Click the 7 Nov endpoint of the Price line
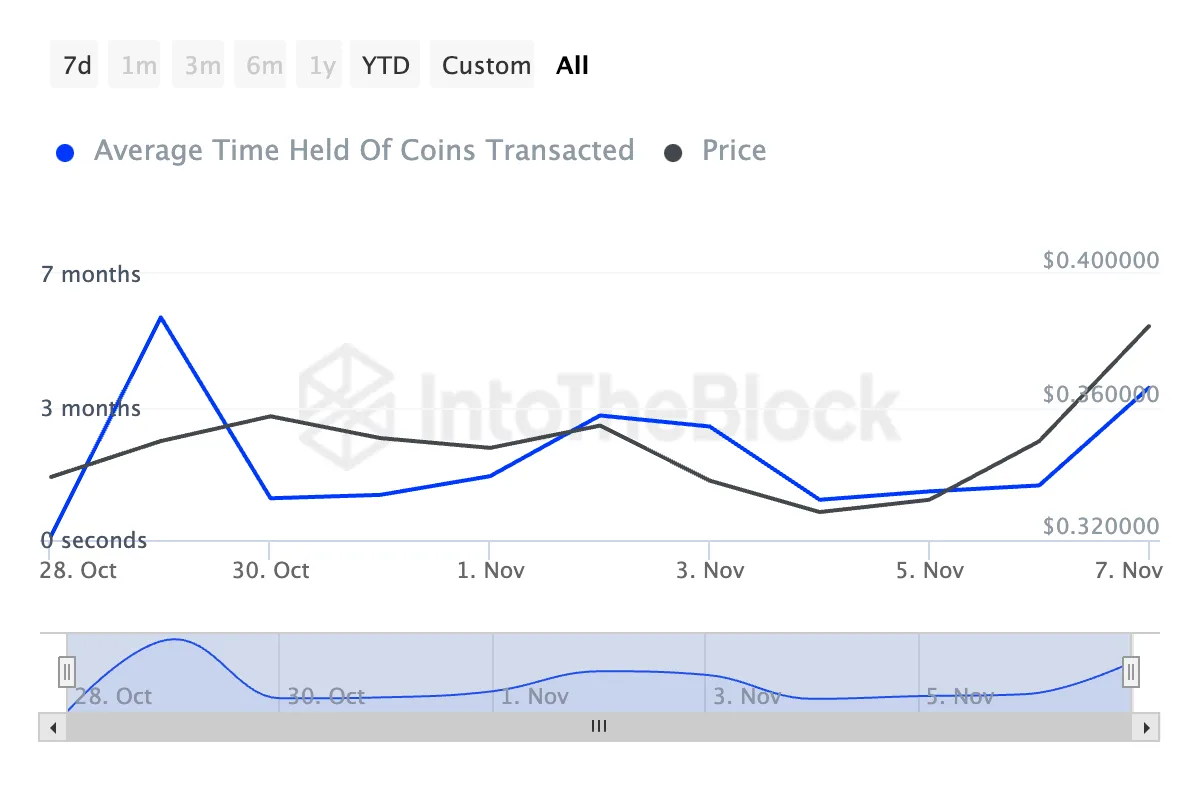The image size is (1200, 800). (x=1149, y=326)
